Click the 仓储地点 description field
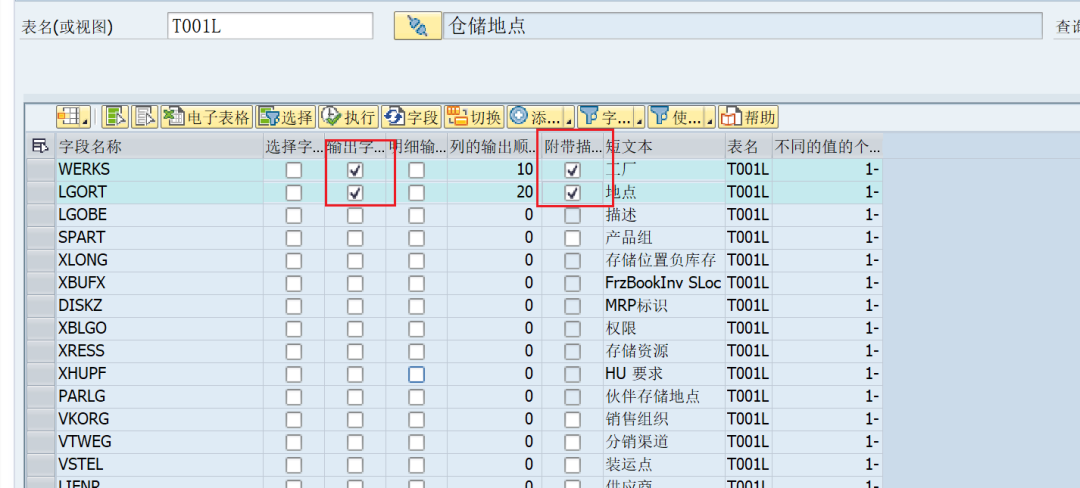 (x=742, y=26)
